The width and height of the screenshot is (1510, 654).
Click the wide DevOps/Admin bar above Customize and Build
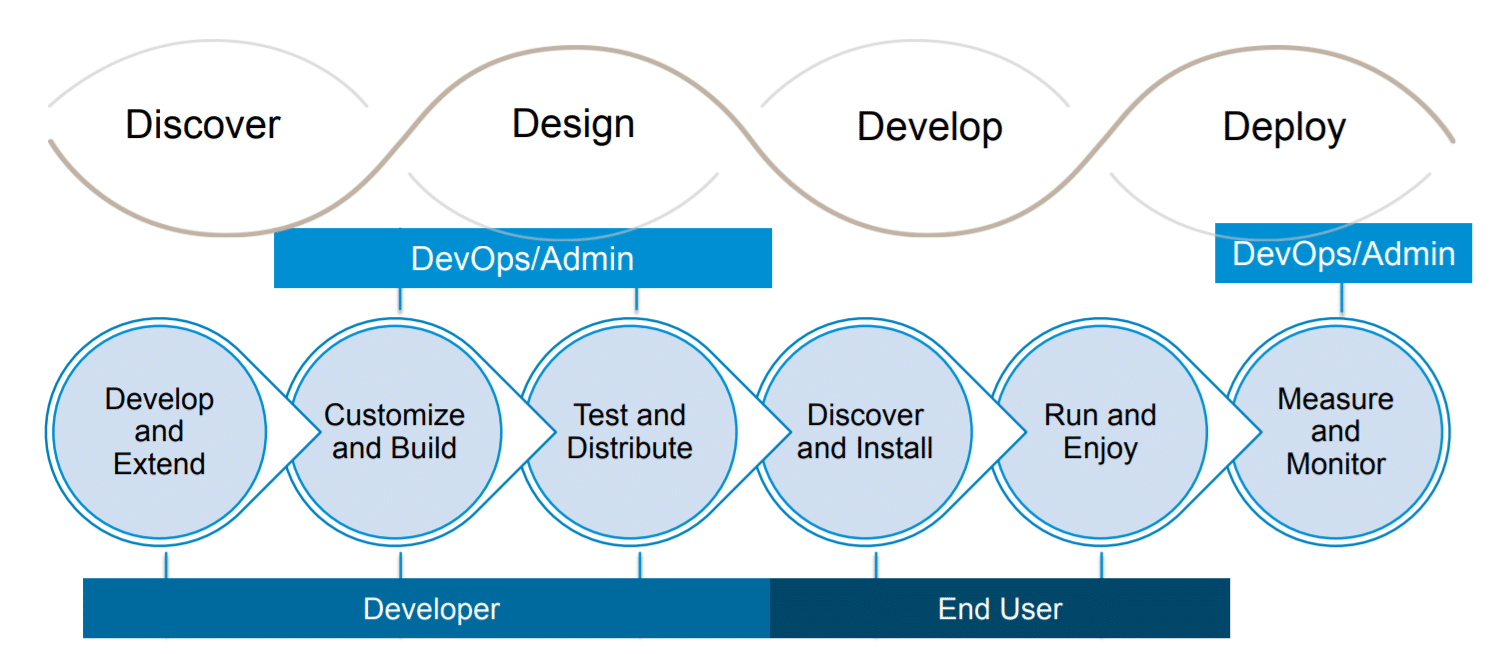tap(522, 258)
